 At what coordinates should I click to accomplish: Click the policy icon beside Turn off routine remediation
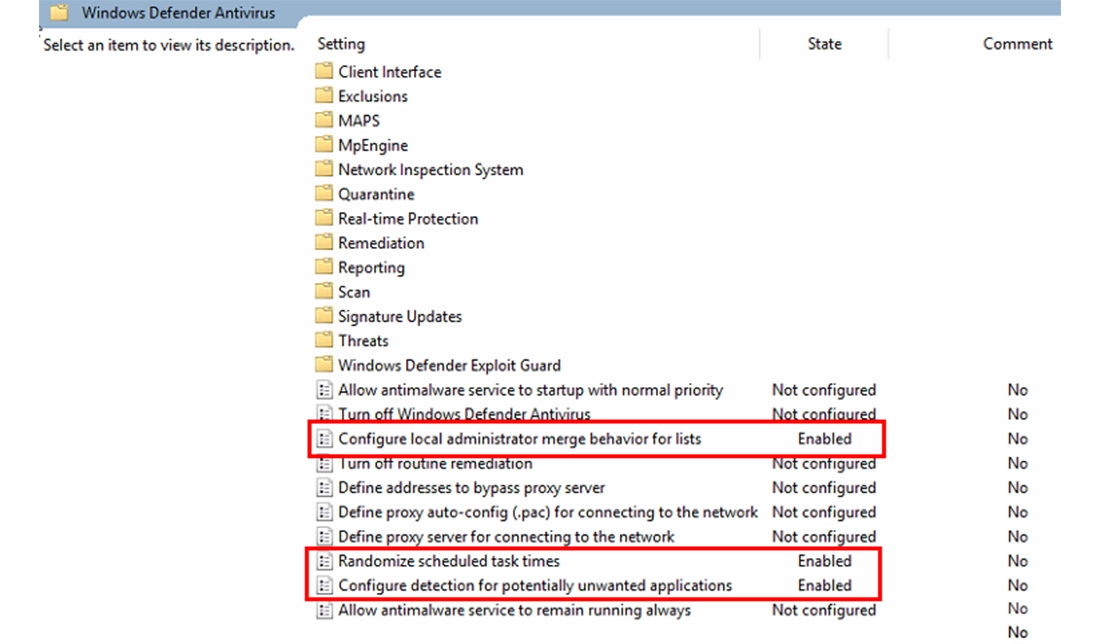pos(325,463)
